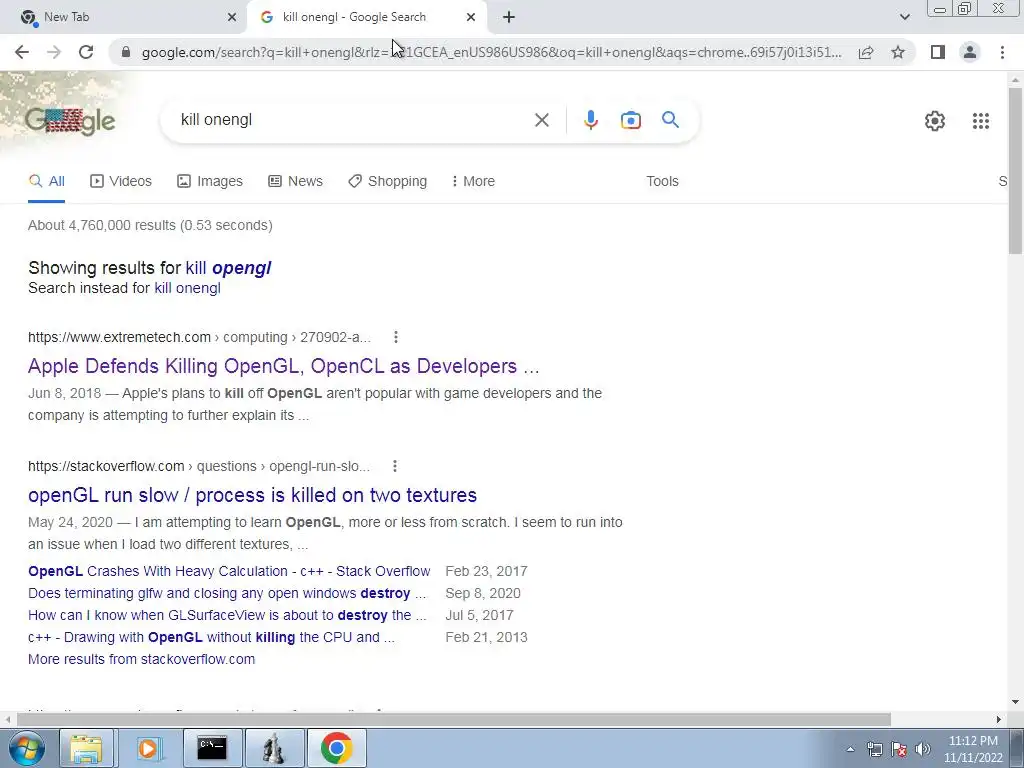Open openGL run slow stackoverflow question
The height and width of the screenshot is (768, 1024).
252,495
